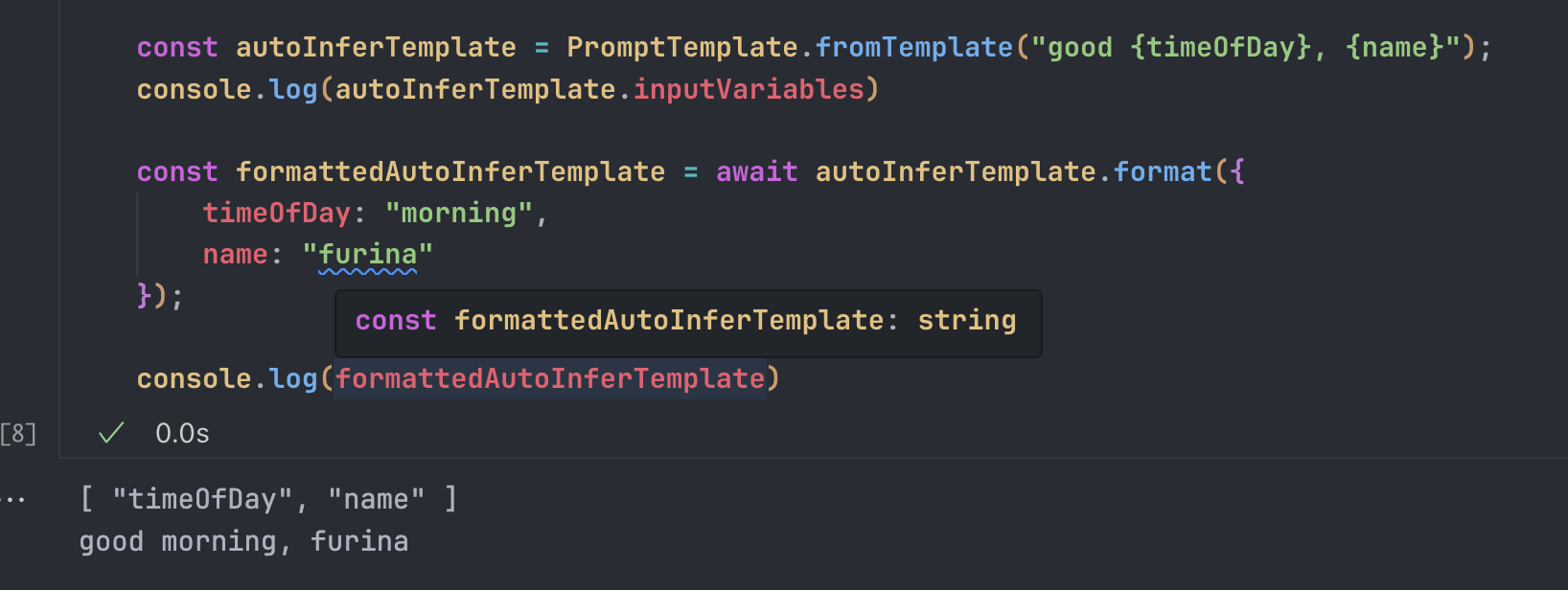Click the closing brace line });
This screenshot has width=1568, height=590.
click(x=160, y=296)
